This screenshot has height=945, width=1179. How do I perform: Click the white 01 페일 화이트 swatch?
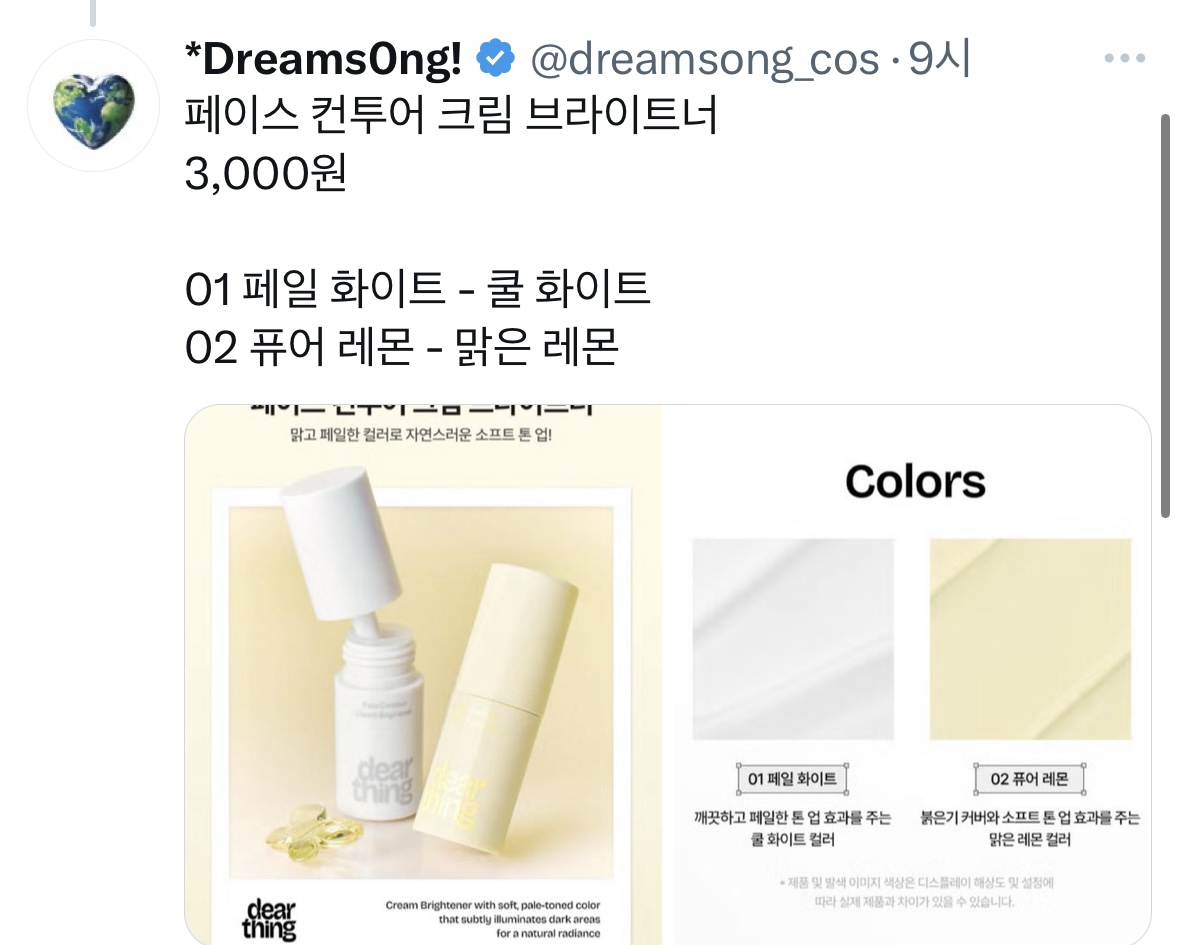(793, 639)
